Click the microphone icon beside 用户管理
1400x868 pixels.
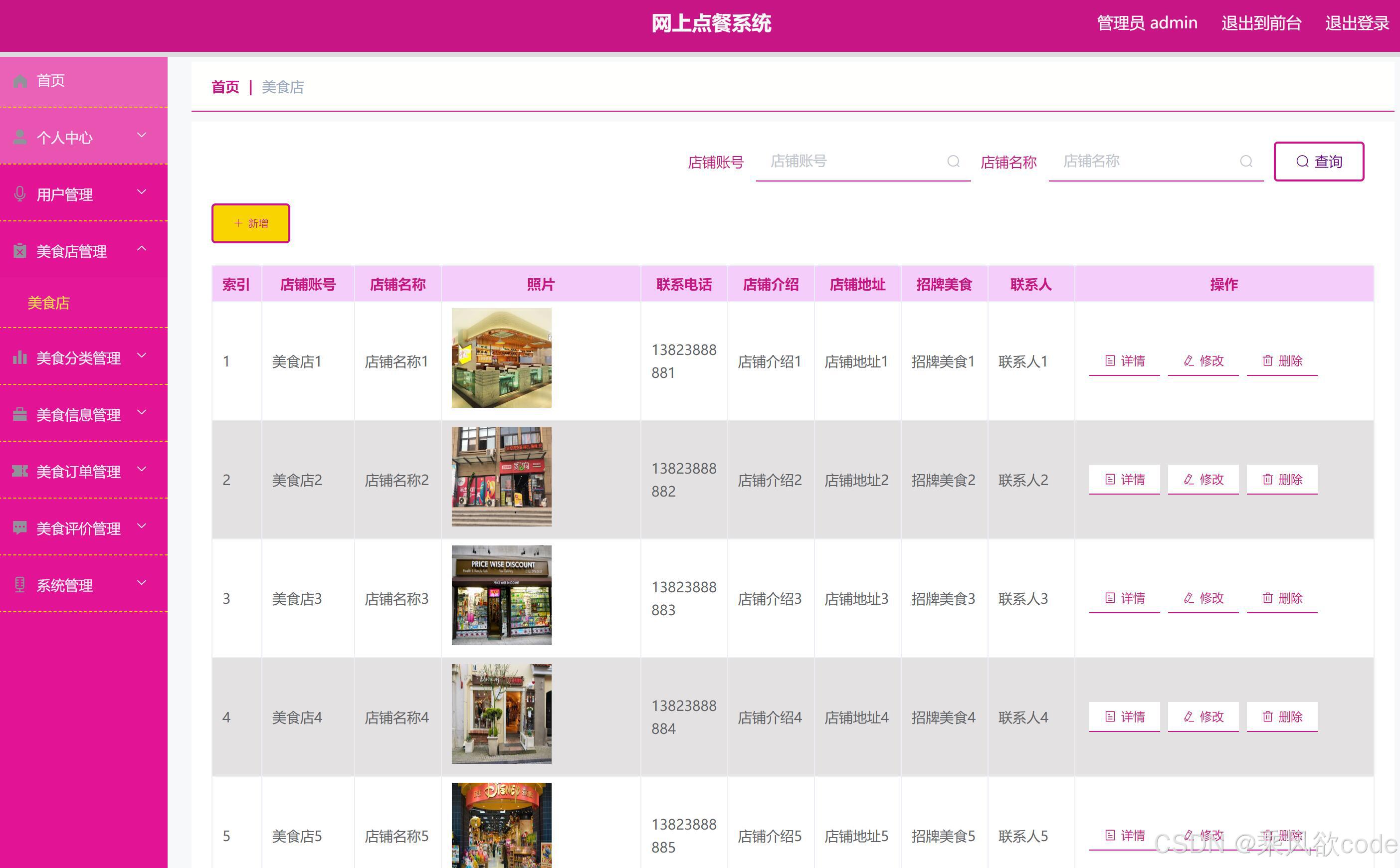pos(20,194)
